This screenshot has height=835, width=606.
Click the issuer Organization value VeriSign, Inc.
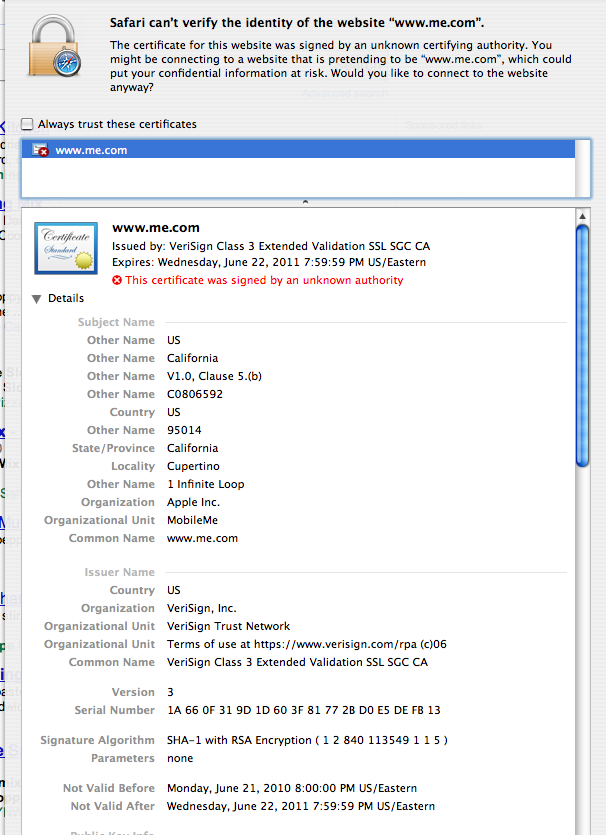click(202, 608)
